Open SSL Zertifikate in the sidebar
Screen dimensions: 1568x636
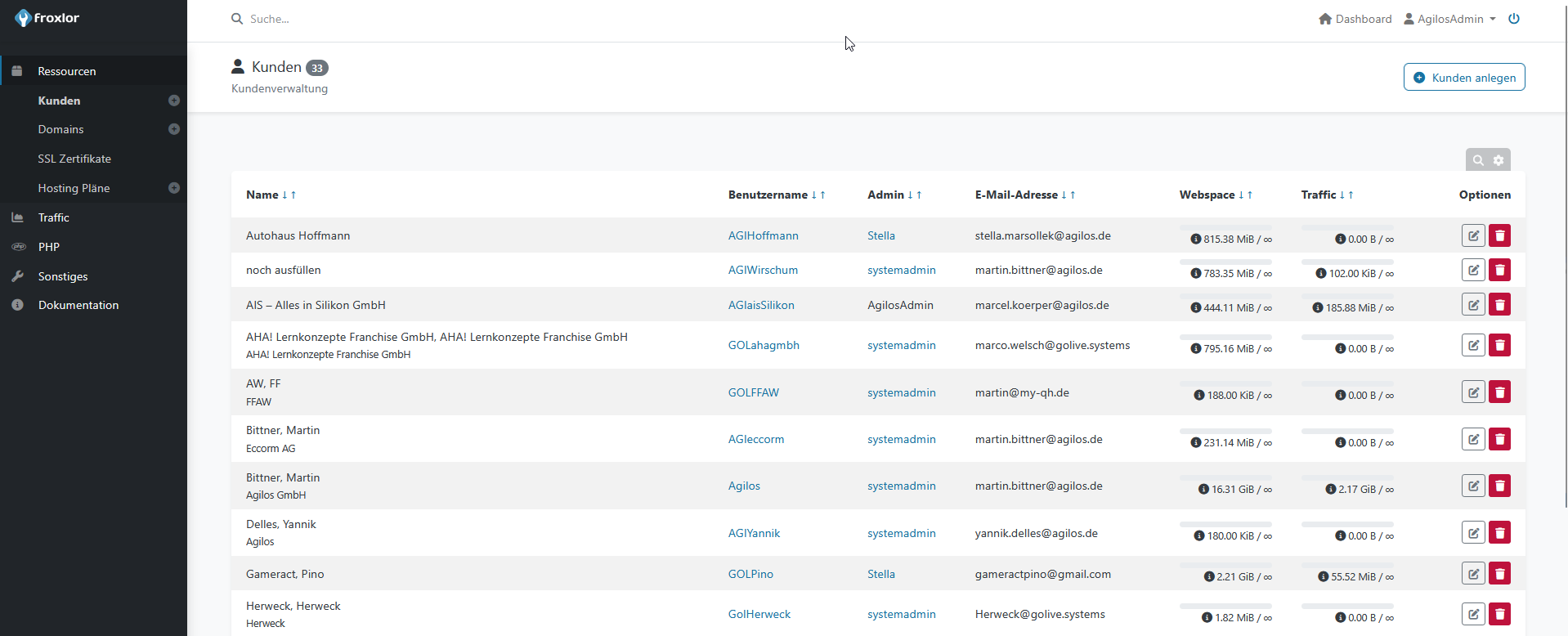pos(74,159)
